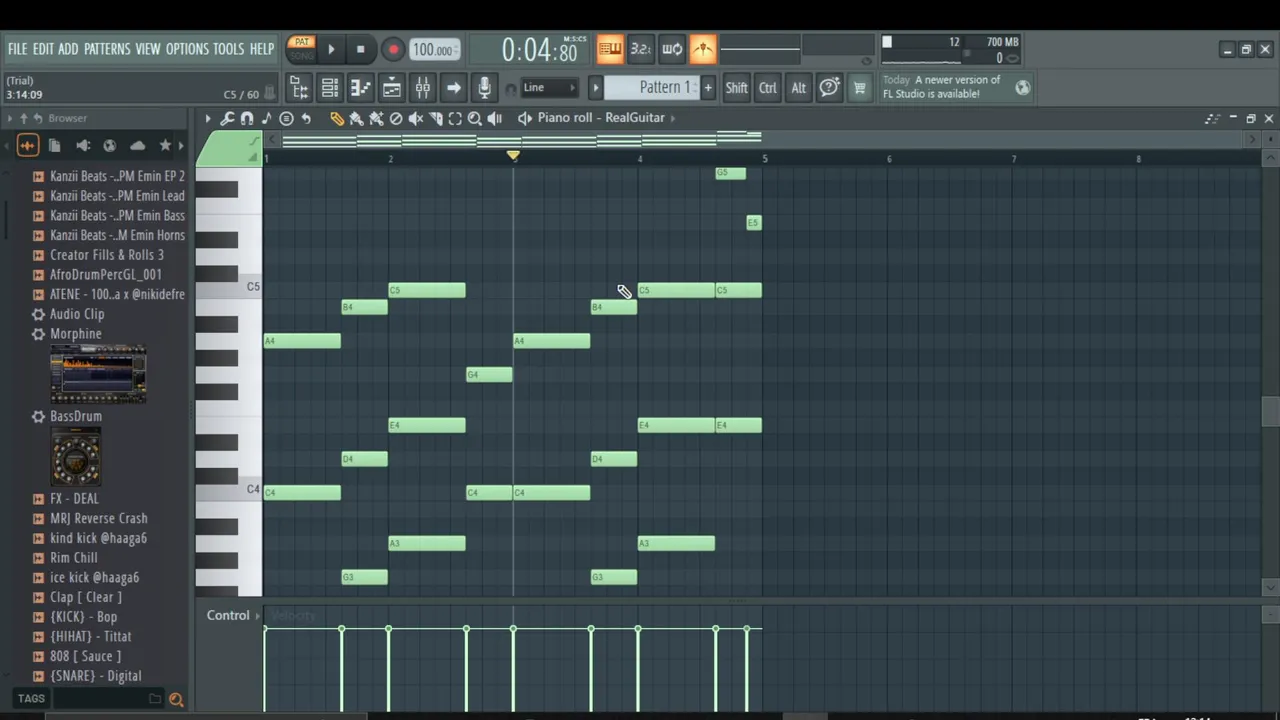Image resolution: width=1280 pixels, height=720 pixels.
Task: Select the Mute tool
Action: tap(416, 118)
